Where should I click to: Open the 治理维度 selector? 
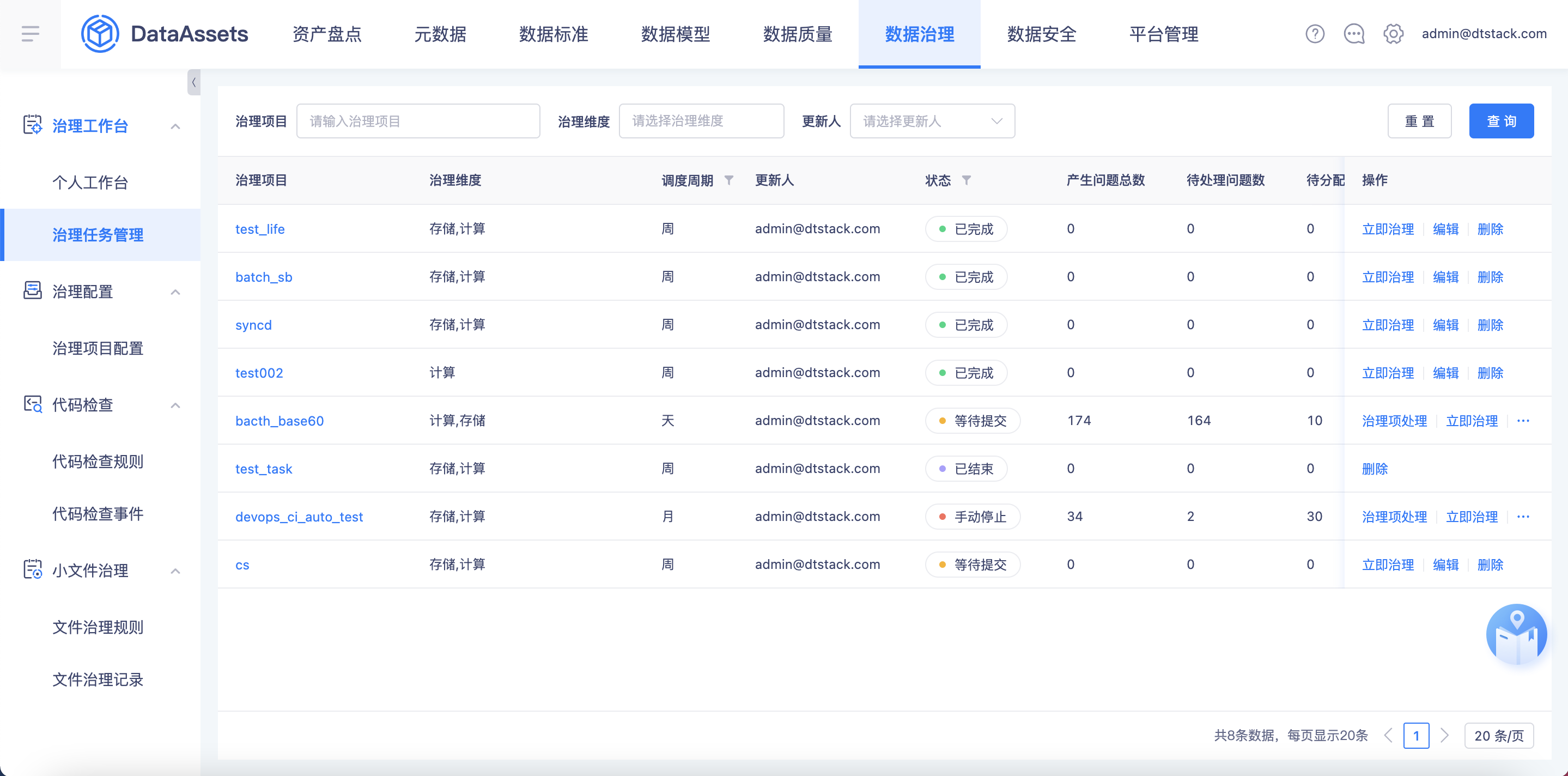pyautogui.click(x=701, y=120)
